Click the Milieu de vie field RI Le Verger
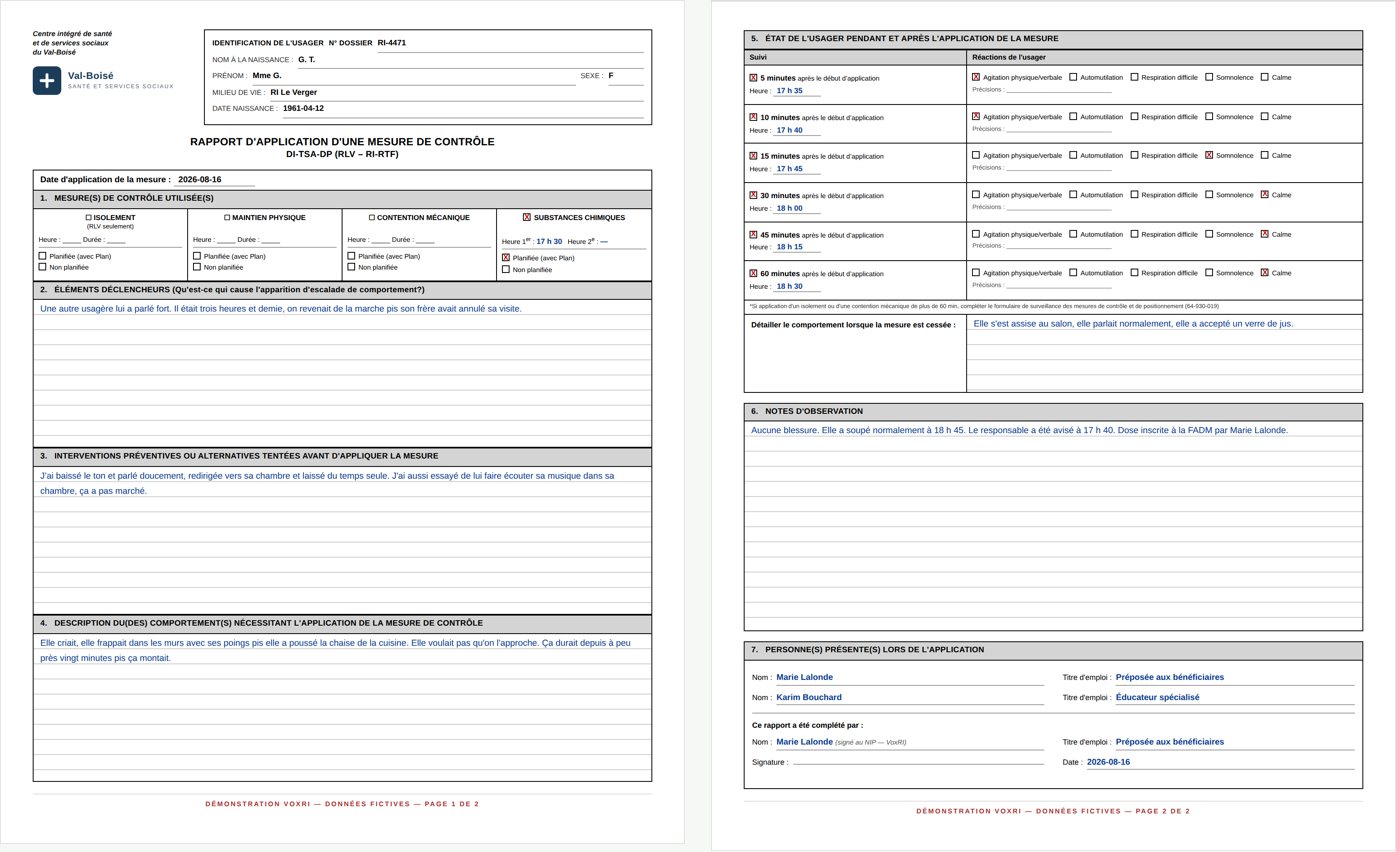 coord(456,92)
